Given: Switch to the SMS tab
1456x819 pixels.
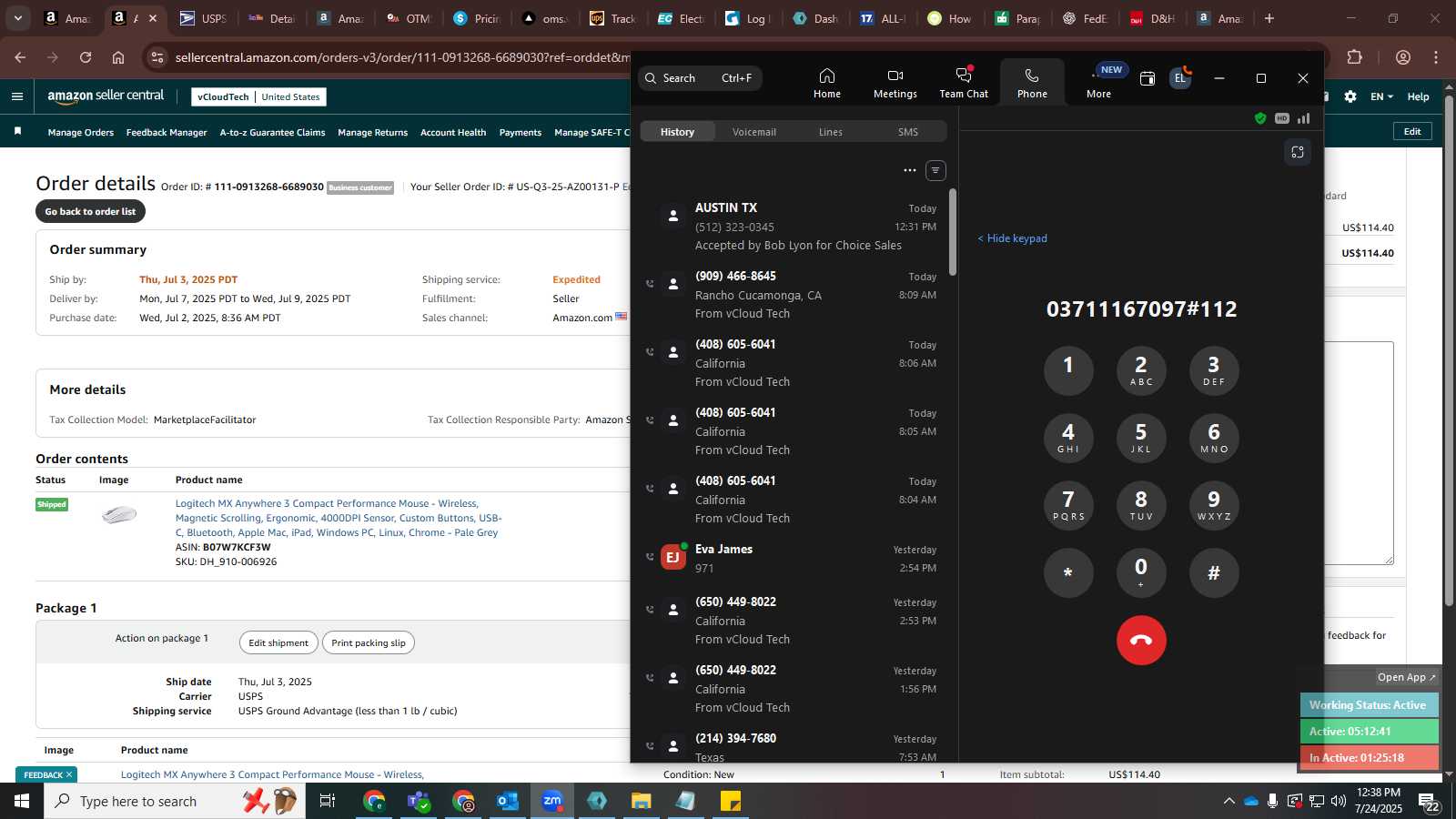Looking at the screenshot, I should 907,132.
